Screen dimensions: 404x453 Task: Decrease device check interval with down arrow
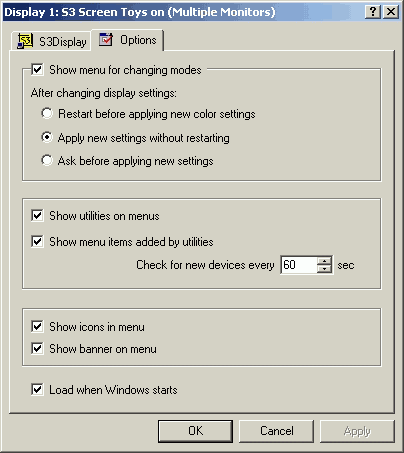point(324,269)
